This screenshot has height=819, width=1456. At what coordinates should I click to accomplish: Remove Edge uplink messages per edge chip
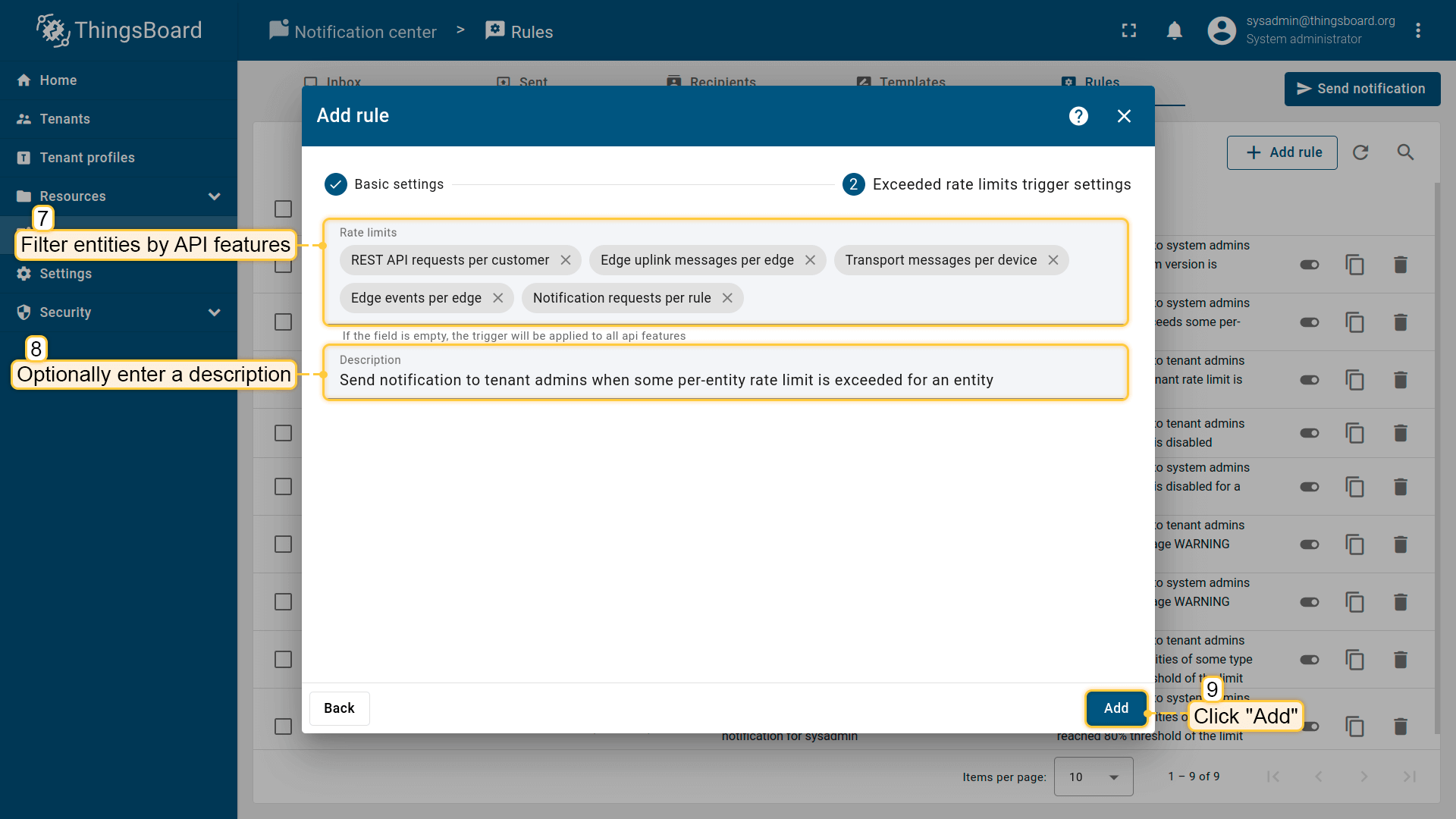tap(810, 260)
